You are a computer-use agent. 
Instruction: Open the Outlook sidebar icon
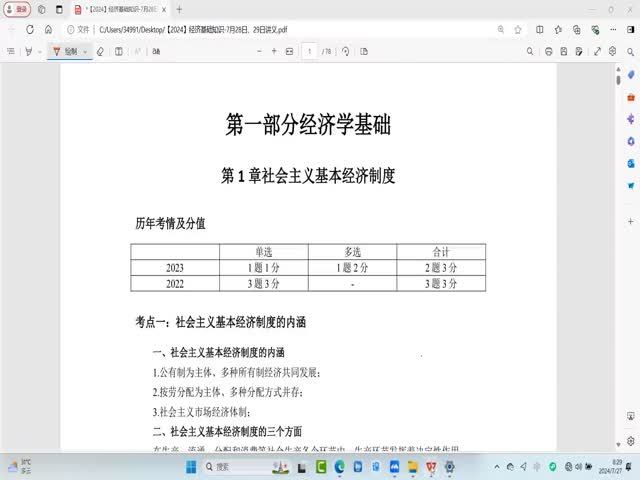[631, 163]
